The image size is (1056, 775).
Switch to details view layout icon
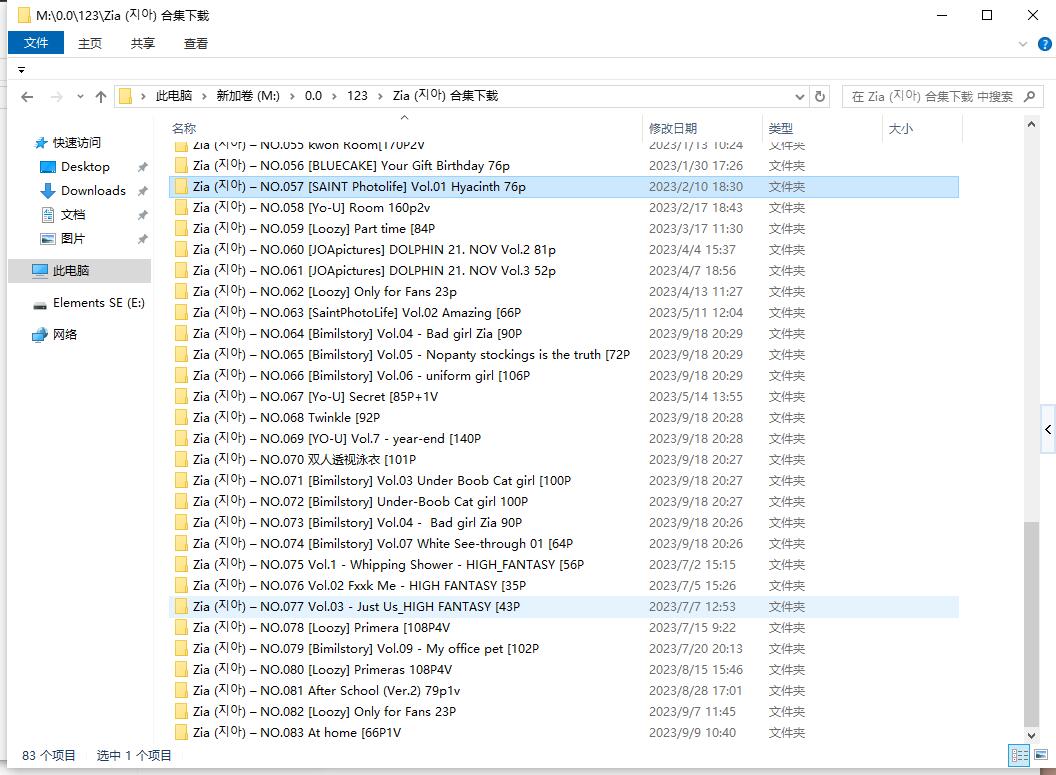click(x=1018, y=756)
